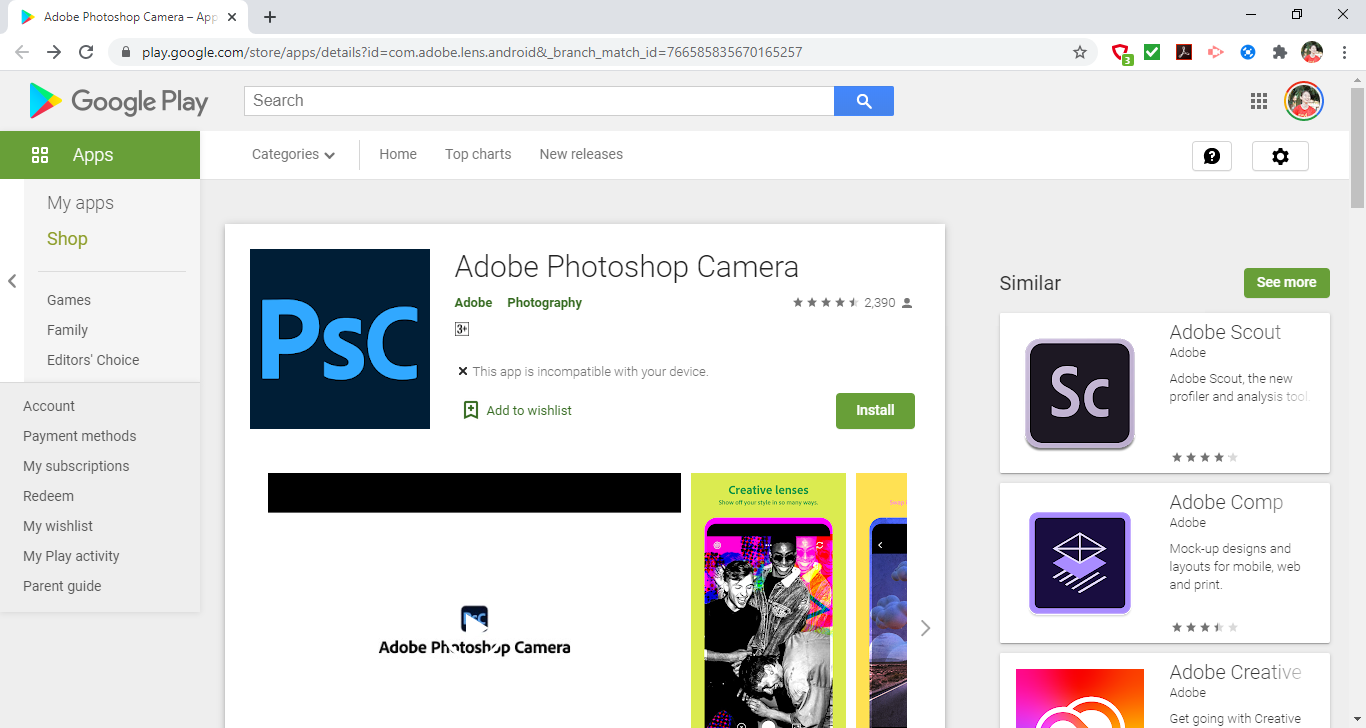Click the Google Play logo
This screenshot has width=1366, height=728.
117,100
